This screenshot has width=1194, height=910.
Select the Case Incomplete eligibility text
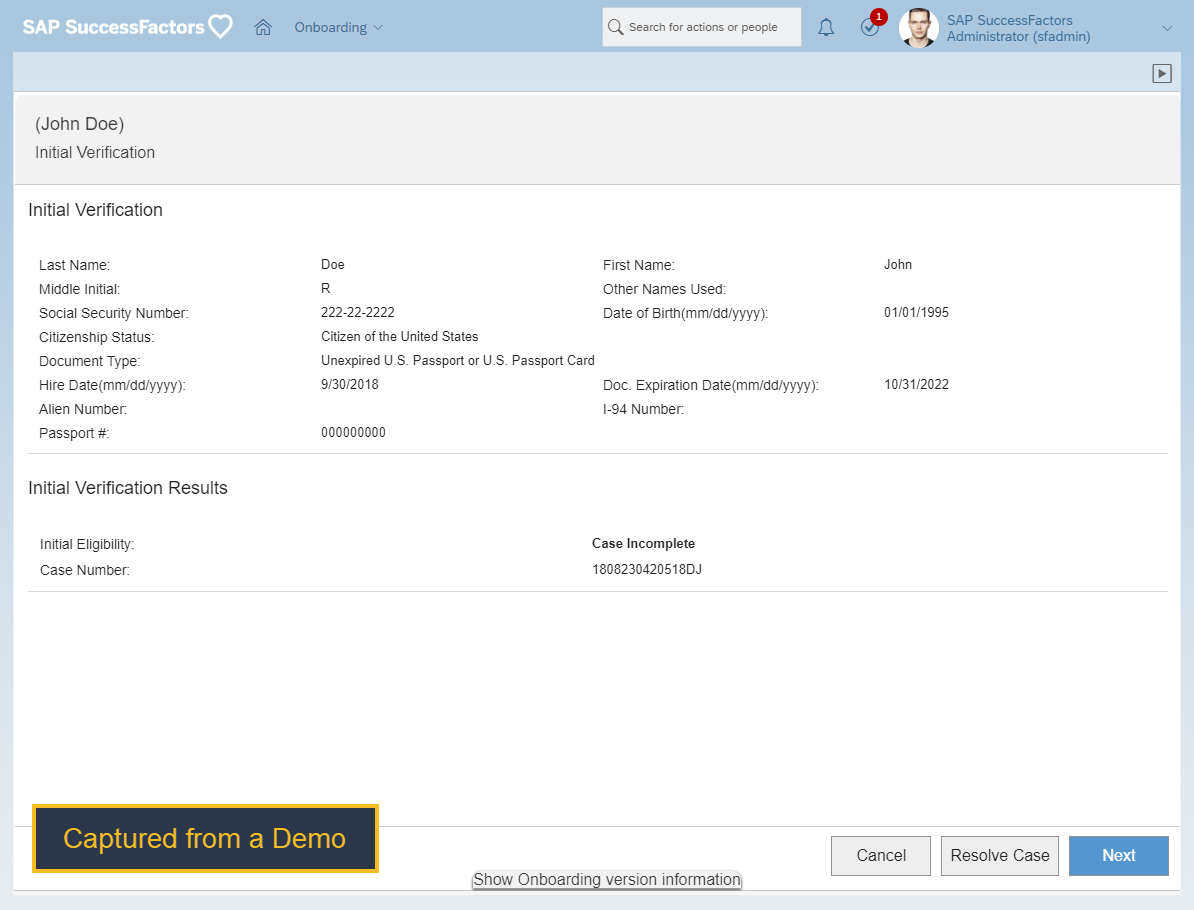[x=643, y=544]
